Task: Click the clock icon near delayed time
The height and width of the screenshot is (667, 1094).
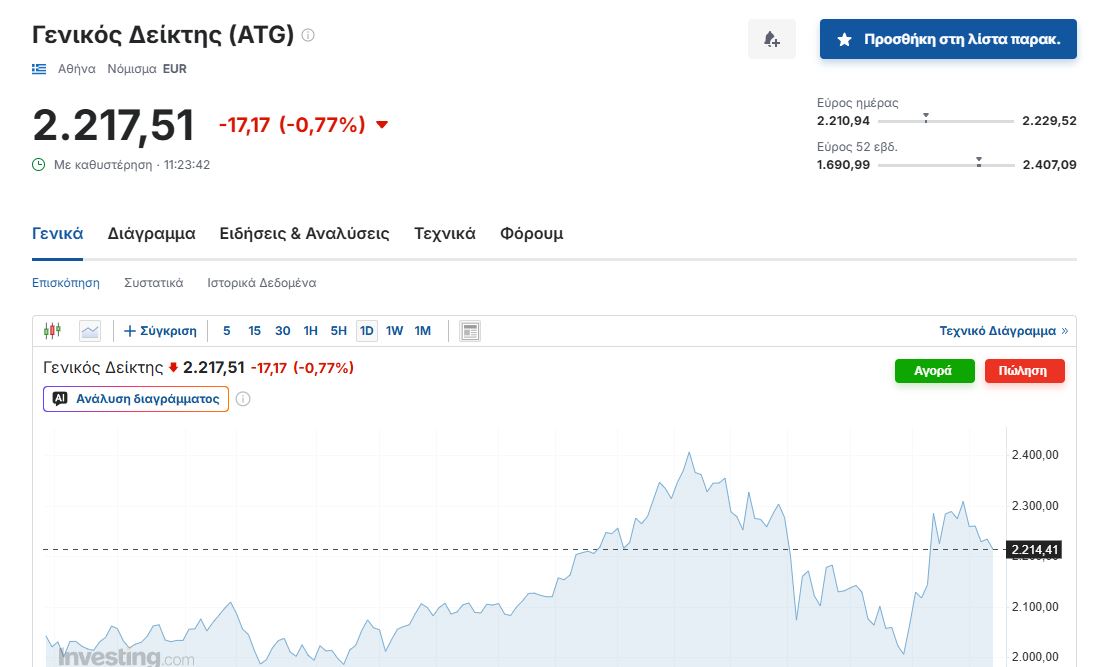Action: 39,164
